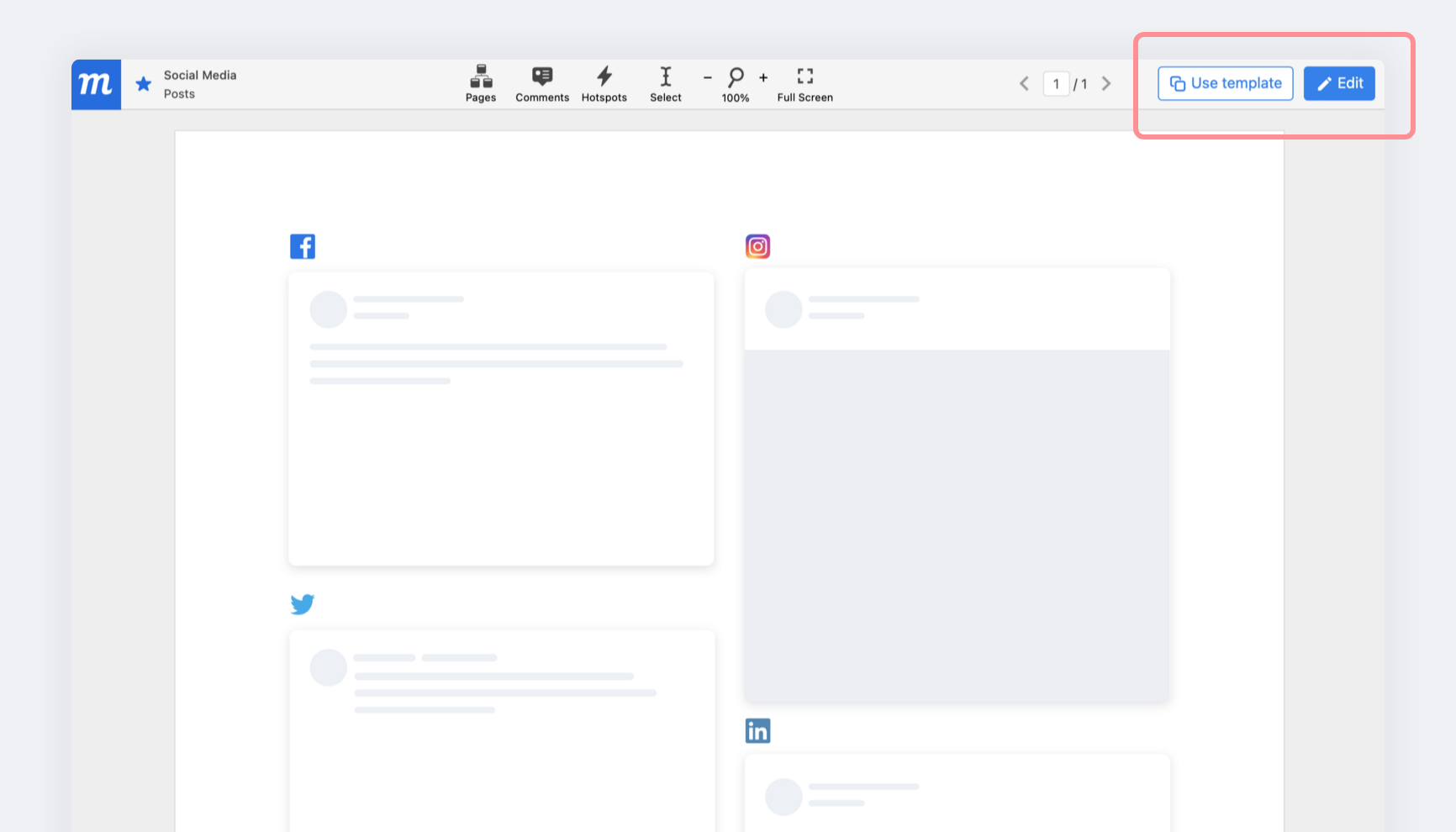
Task: Open the Edit pencil action
Action: point(1338,83)
